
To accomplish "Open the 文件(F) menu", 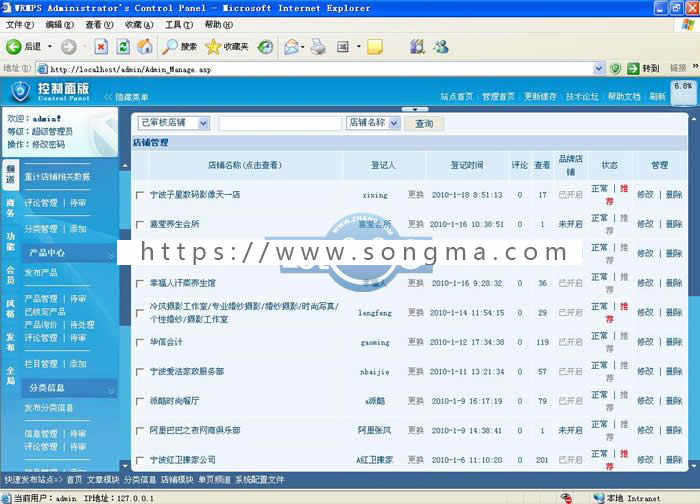I will 20,25.
